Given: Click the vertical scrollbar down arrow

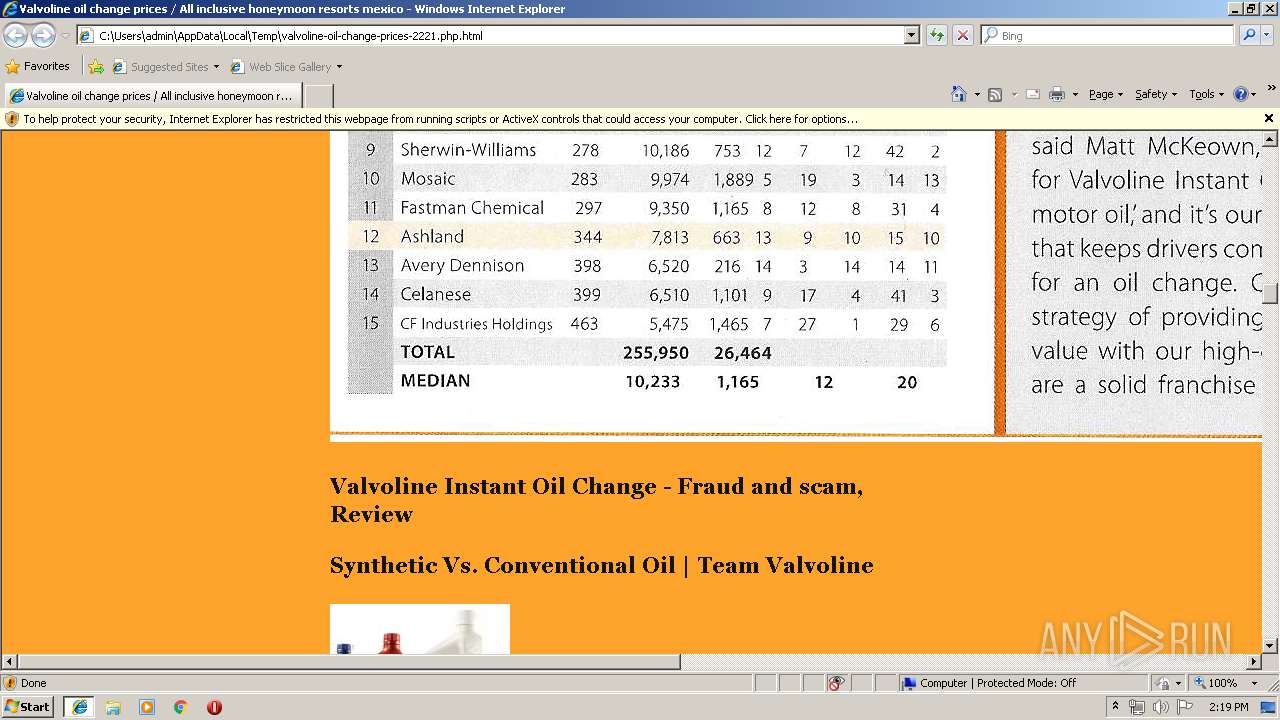Looking at the screenshot, I should click(x=1270, y=646).
